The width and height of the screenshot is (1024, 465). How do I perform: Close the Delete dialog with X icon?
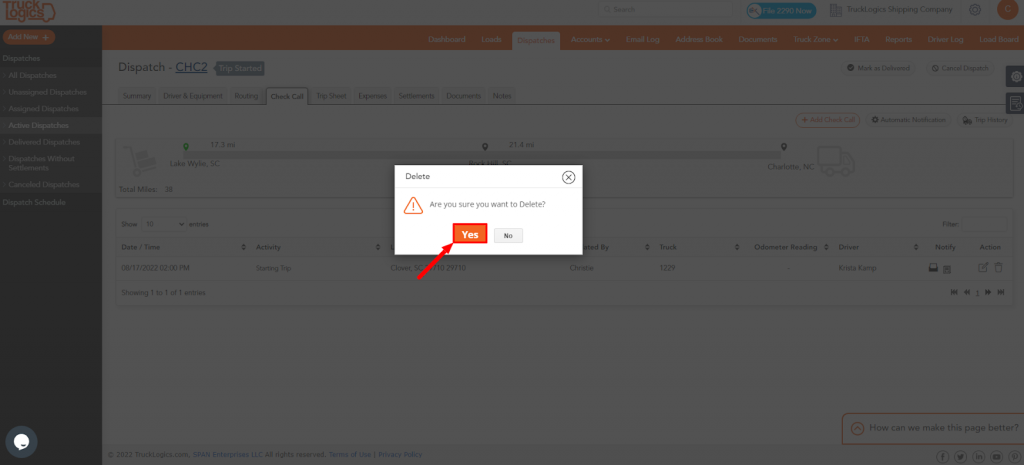[569, 177]
